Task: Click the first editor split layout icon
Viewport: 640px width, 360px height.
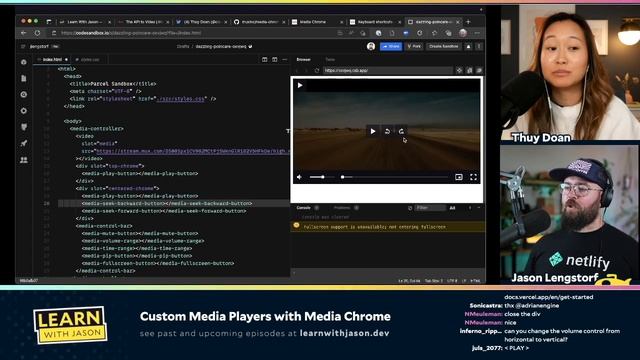Action: [264, 60]
